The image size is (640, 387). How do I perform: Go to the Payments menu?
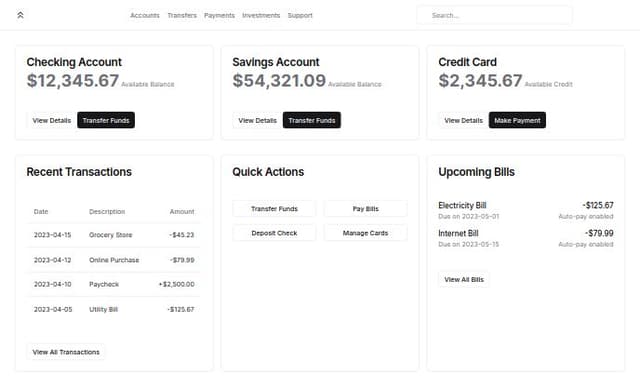220,16
